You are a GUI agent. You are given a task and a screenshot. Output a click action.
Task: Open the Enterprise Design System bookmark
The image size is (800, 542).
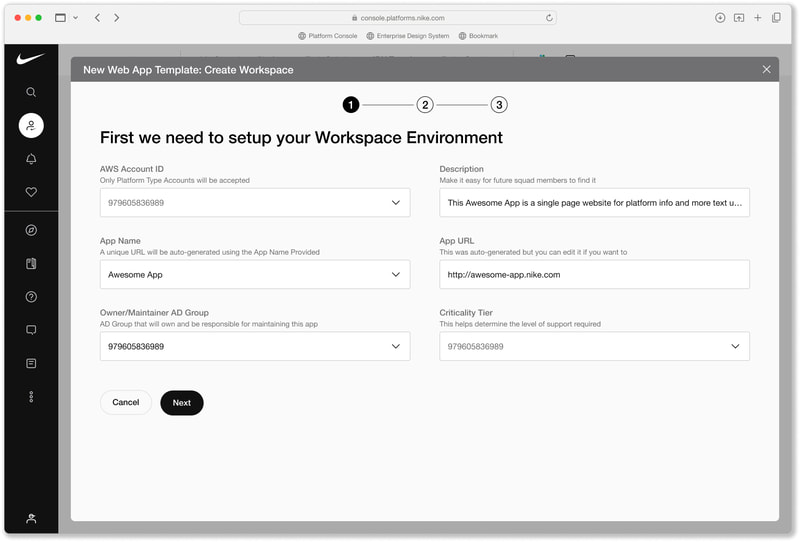pos(408,36)
